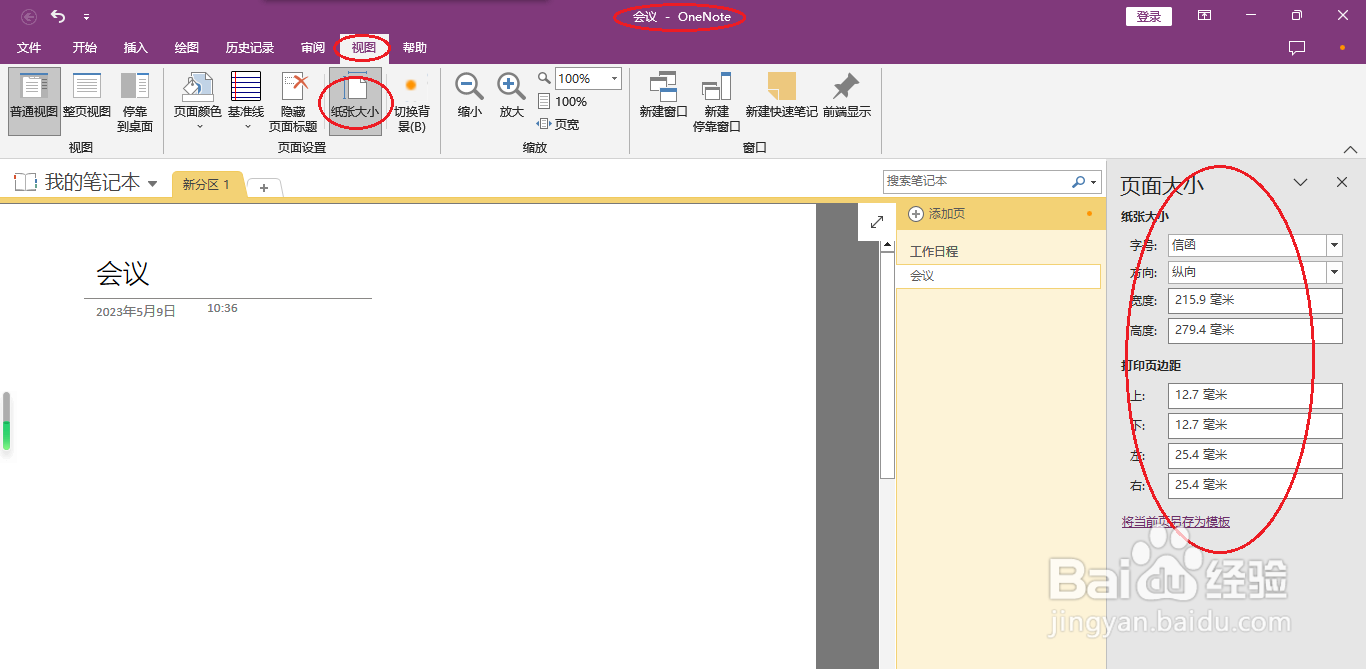
Task: Open the orientation (方向) dropdown
Action: [1334, 272]
